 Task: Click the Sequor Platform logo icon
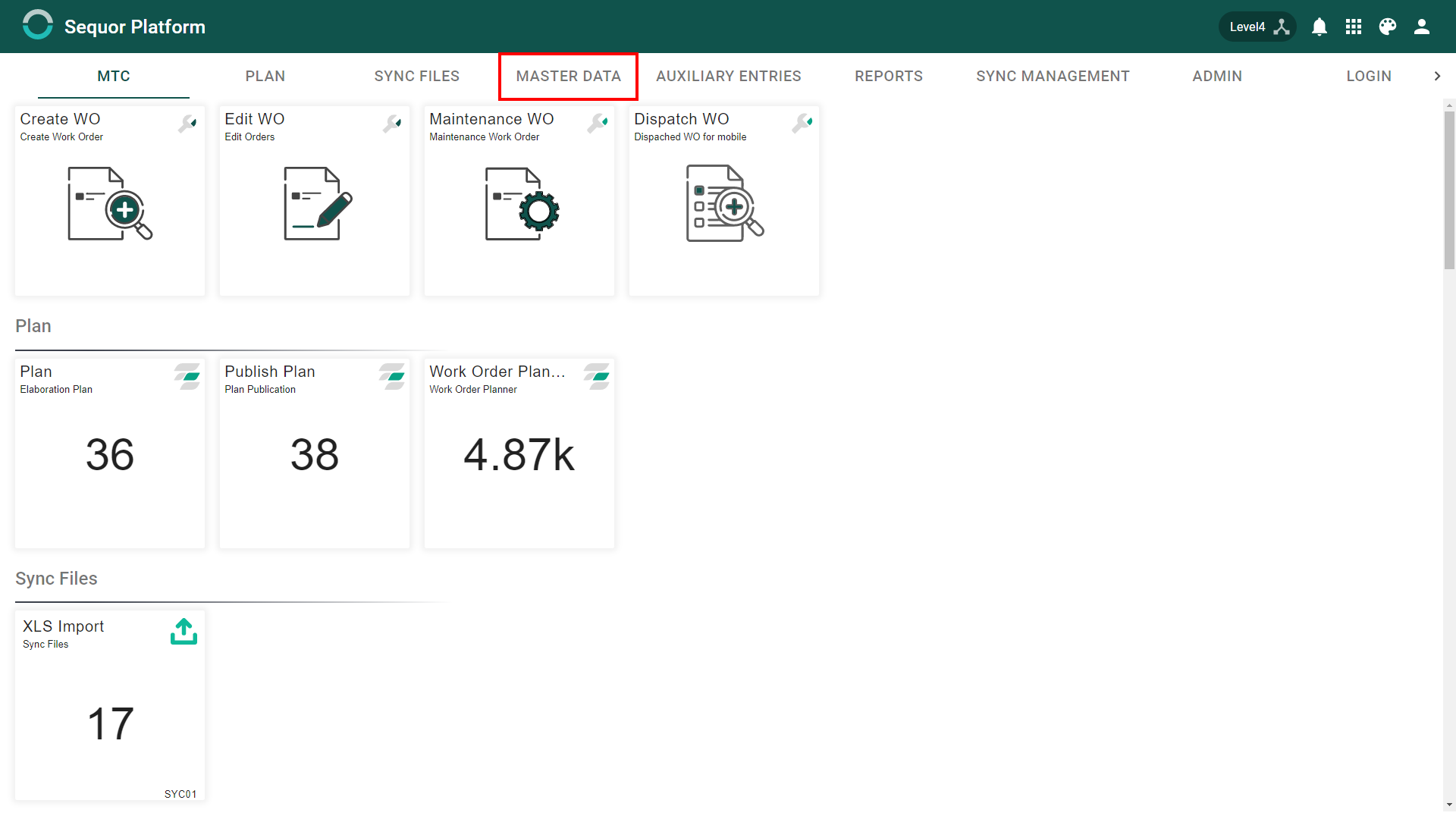37,25
